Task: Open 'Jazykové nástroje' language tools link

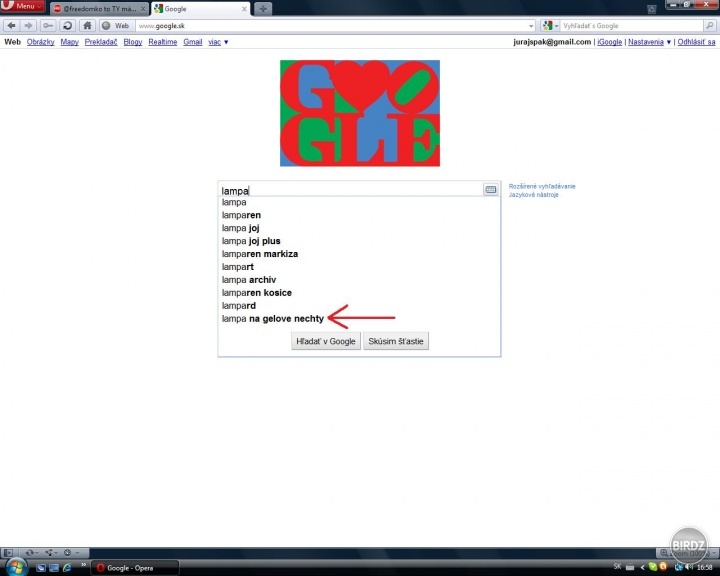Action: click(534, 195)
